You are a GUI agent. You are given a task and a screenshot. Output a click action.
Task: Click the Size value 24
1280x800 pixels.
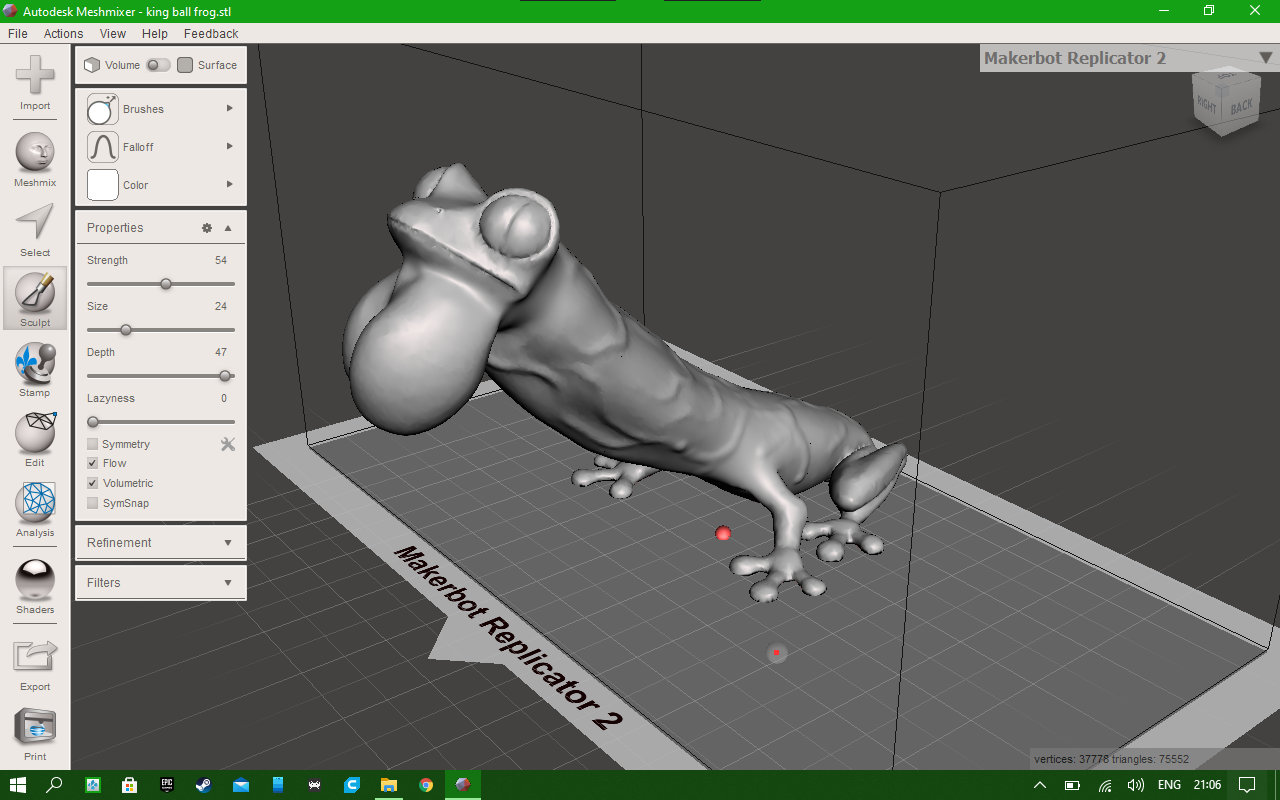pos(221,306)
